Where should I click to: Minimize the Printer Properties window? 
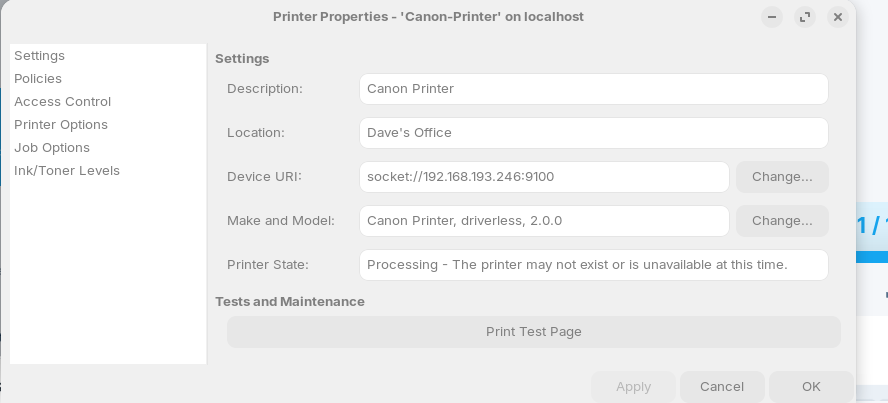coord(771,17)
